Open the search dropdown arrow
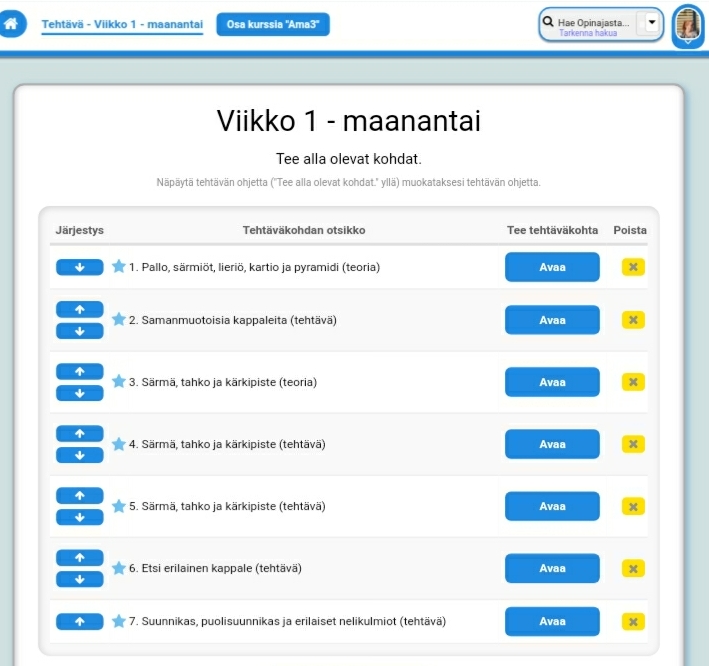 pos(652,22)
